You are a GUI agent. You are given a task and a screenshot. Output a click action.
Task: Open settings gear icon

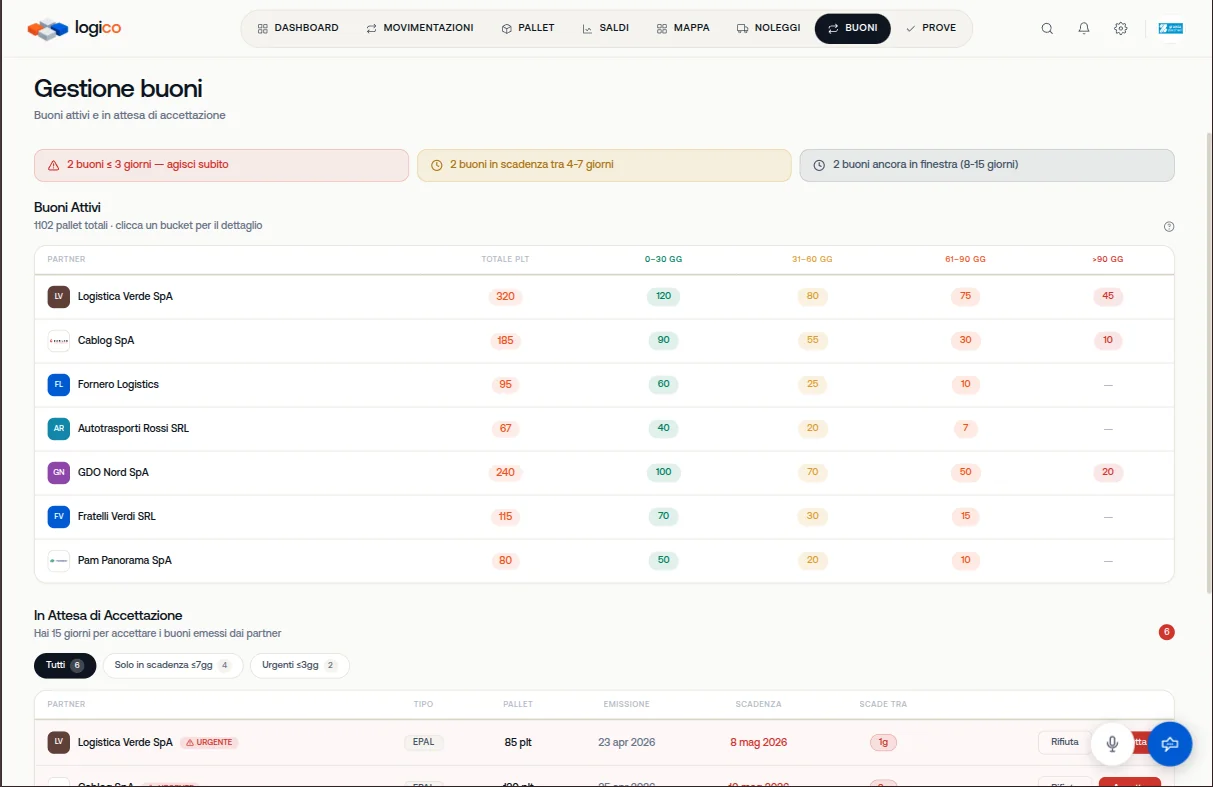1121,29
